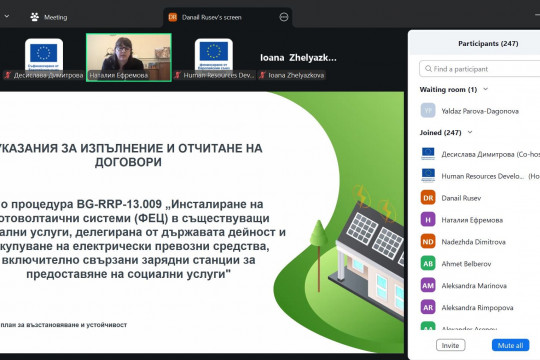Click the purple AM avatar
Viewport: 540px width, 360px height.
tap(428, 285)
